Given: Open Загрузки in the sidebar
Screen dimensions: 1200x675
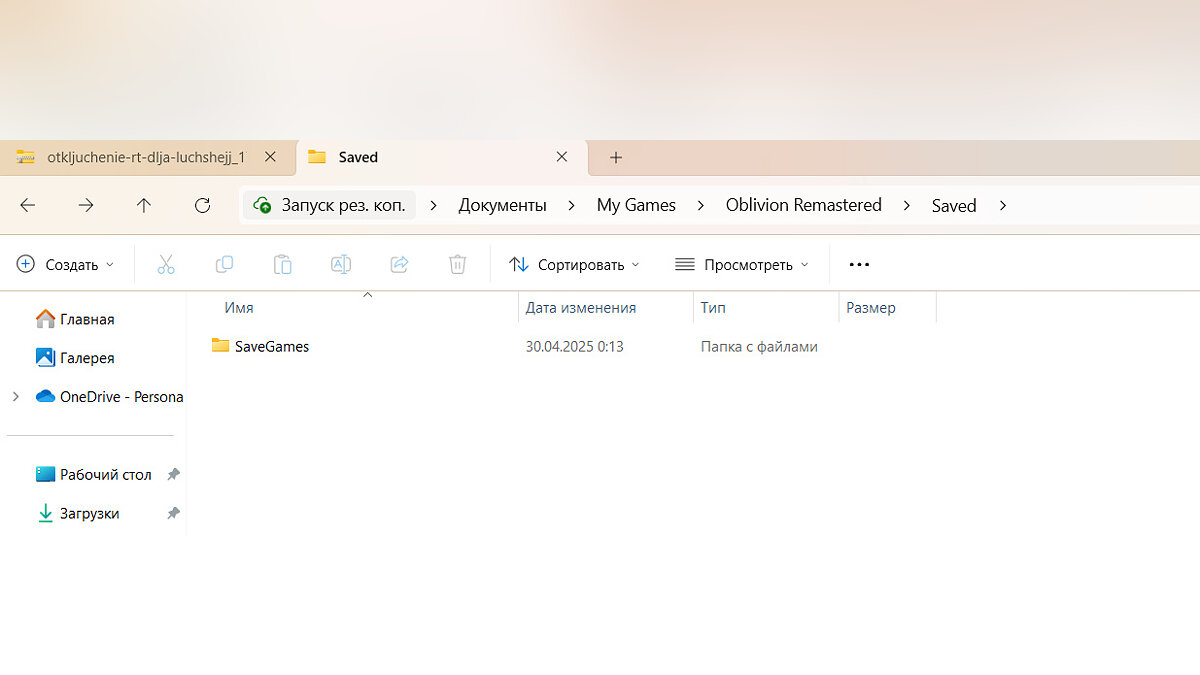Looking at the screenshot, I should pyautogui.click(x=89, y=513).
